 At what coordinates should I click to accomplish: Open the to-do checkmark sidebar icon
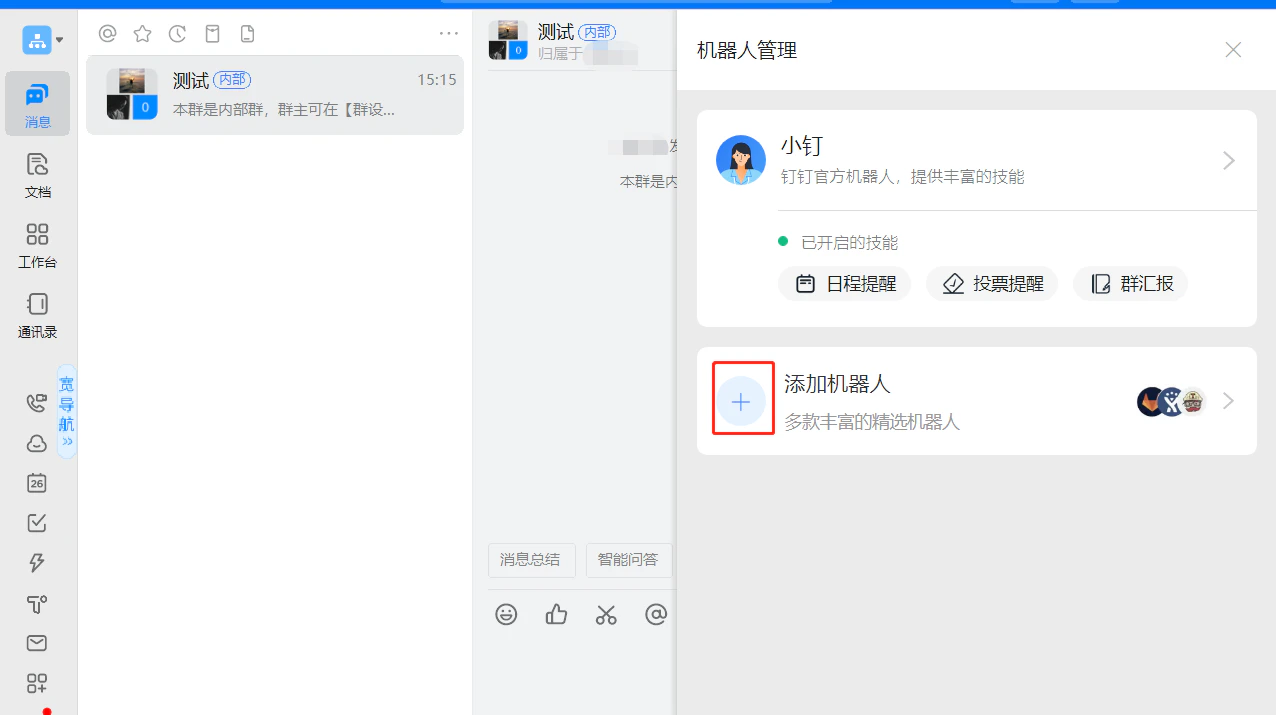[36, 523]
